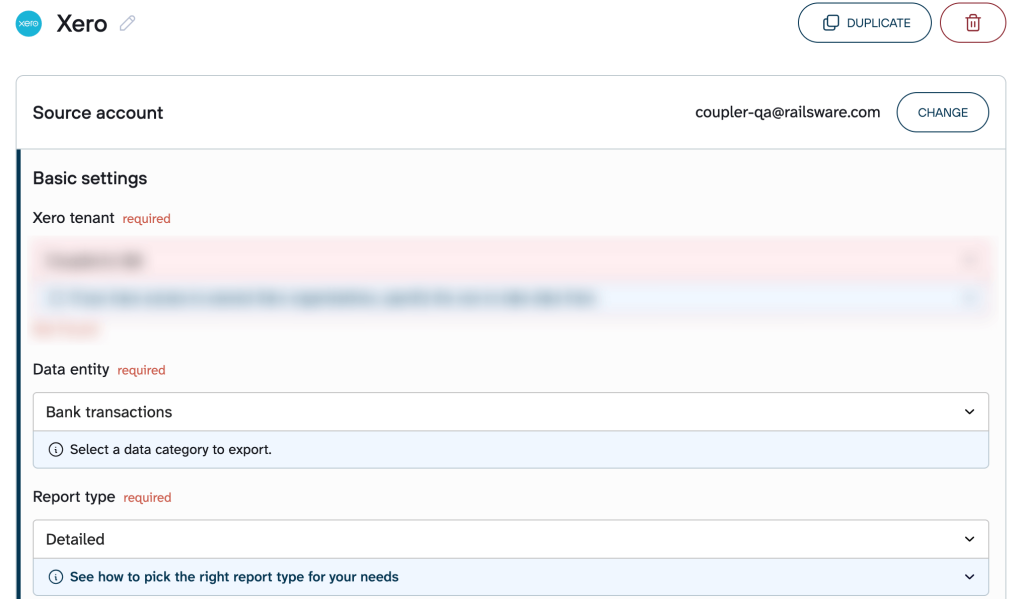Open the Report type dropdown

point(512,539)
